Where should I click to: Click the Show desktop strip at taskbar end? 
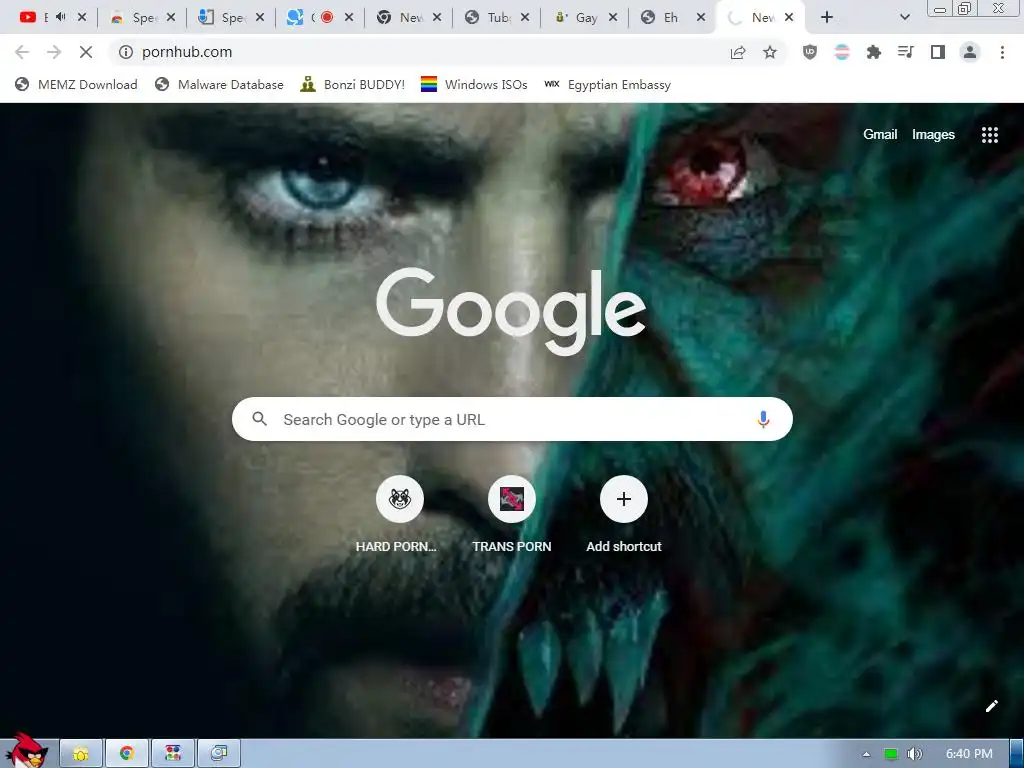pos(1017,754)
